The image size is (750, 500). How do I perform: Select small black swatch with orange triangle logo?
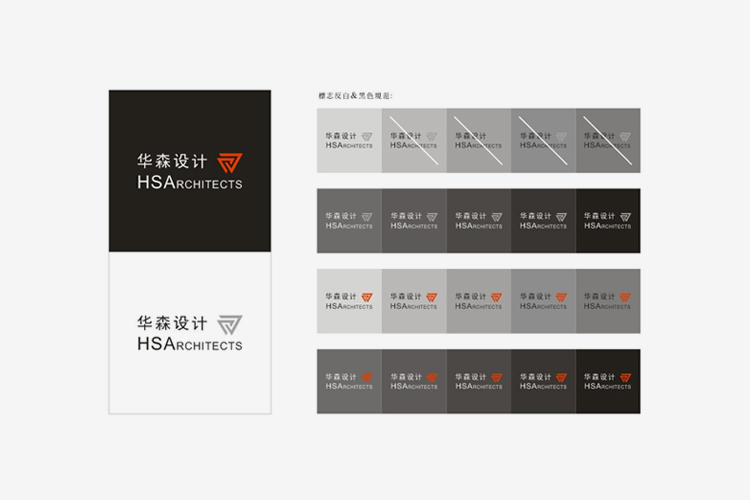tap(608, 381)
